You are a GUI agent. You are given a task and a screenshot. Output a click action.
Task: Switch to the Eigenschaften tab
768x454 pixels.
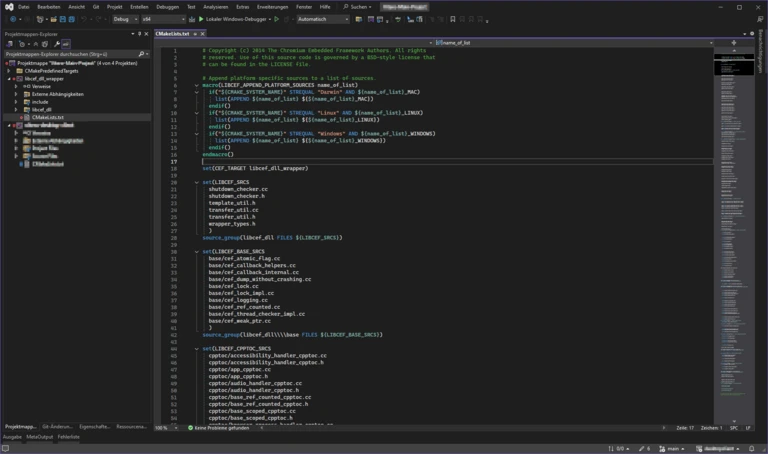click(95, 427)
